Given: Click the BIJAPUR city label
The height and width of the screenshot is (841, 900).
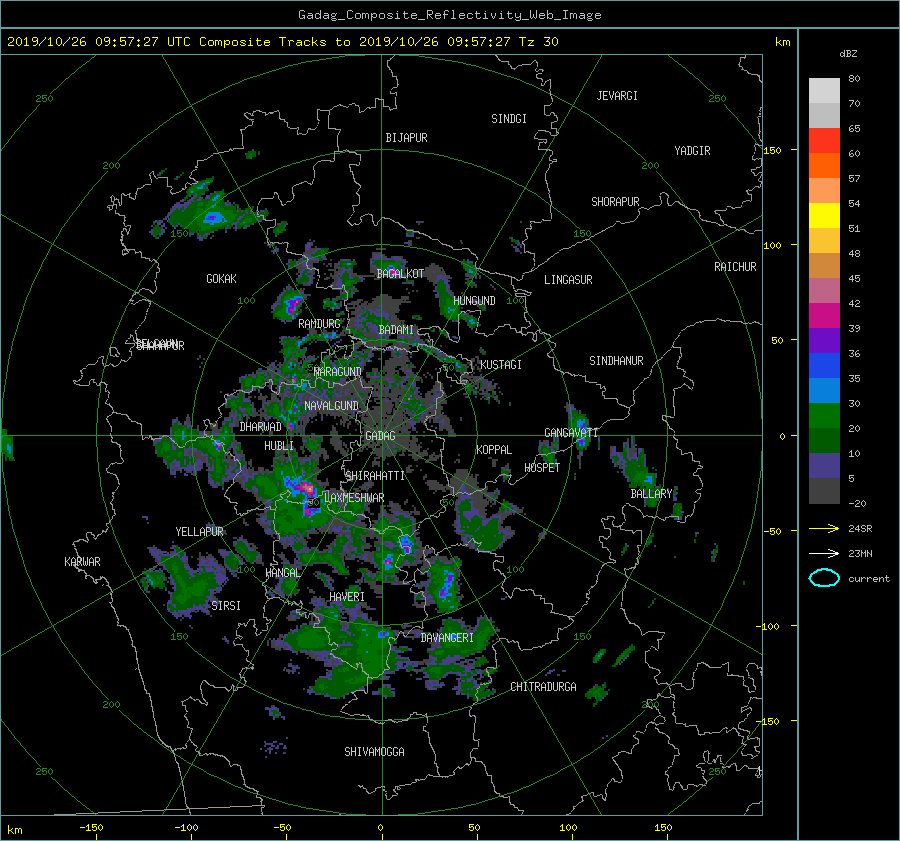Looking at the screenshot, I should tap(406, 138).
